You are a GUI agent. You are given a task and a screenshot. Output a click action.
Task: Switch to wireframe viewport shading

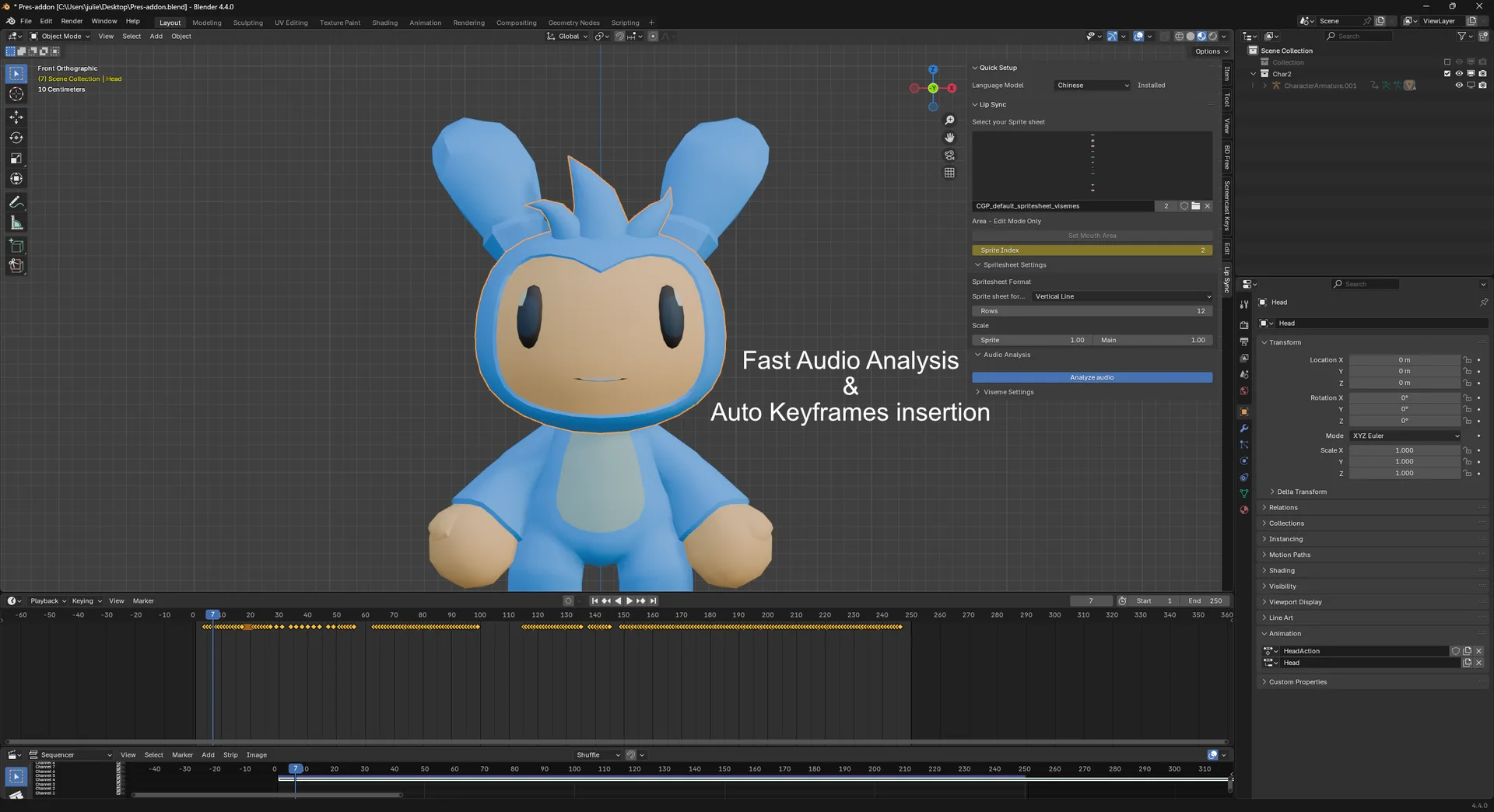(1179, 36)
